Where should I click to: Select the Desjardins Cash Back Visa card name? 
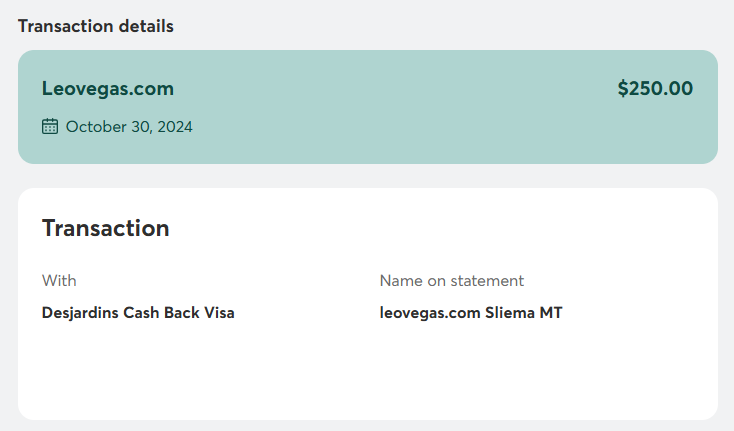pyautogui.click(x=138, y=313)
